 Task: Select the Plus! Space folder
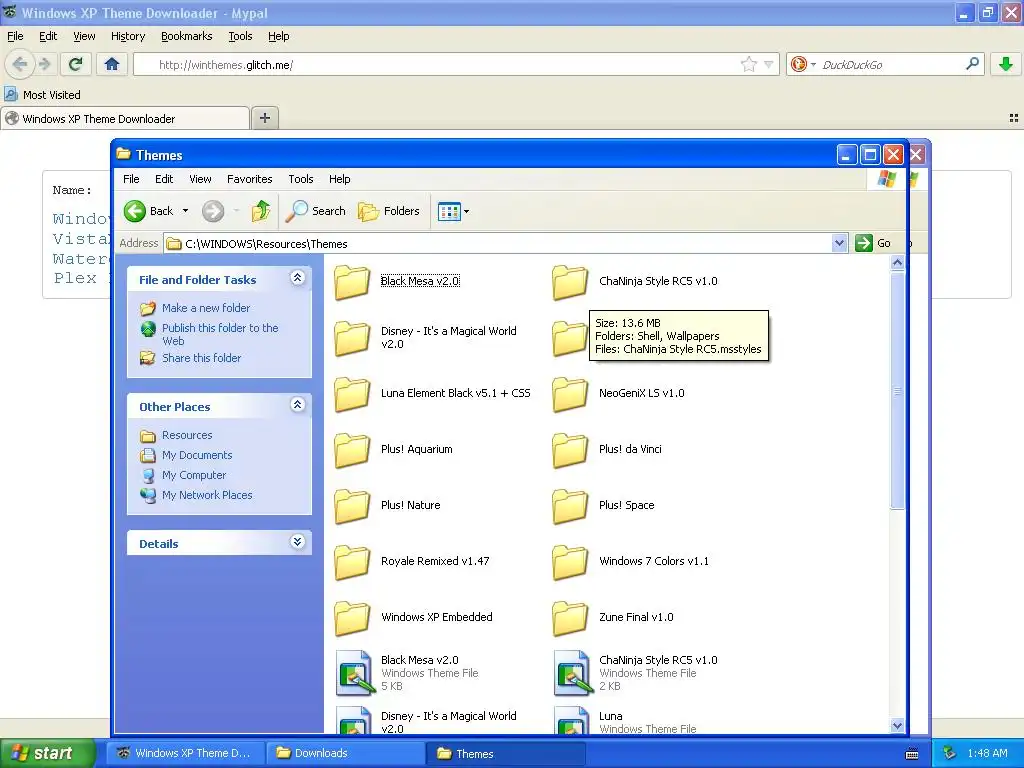603,505
